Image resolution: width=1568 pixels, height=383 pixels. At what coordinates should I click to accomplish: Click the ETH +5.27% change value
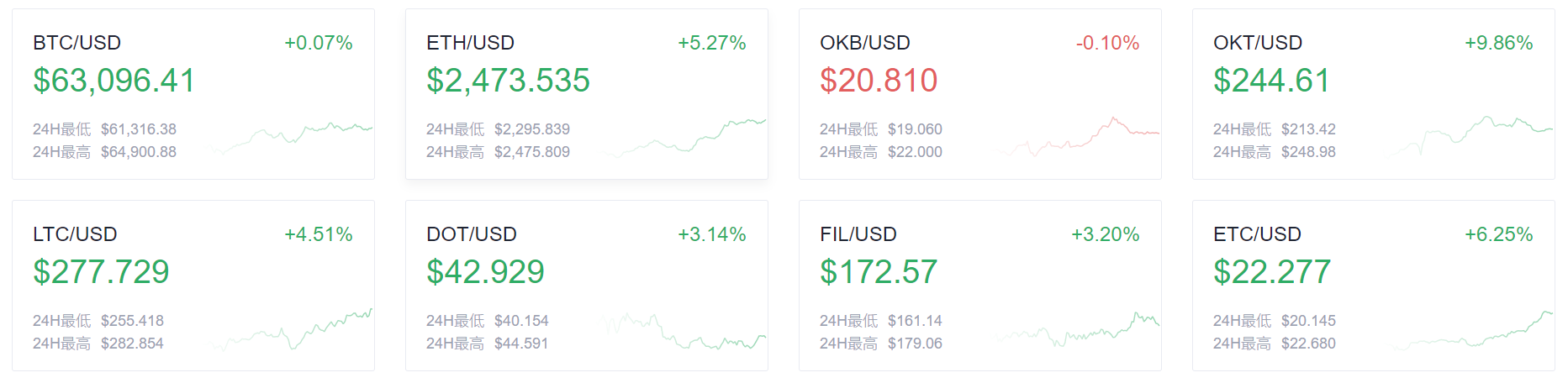(x=711, y=43)
